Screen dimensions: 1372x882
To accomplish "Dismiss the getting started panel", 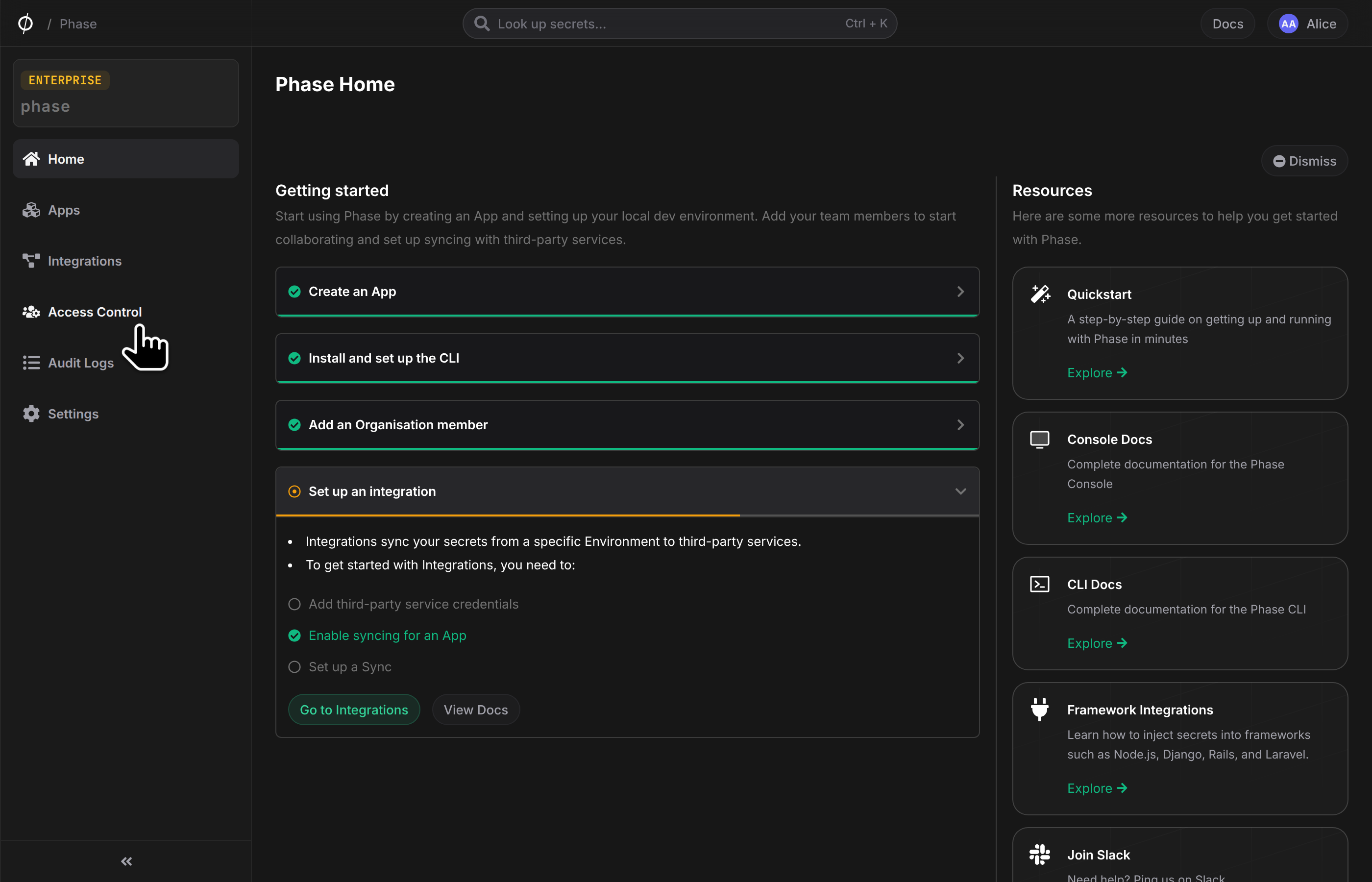I will 1304,161.
